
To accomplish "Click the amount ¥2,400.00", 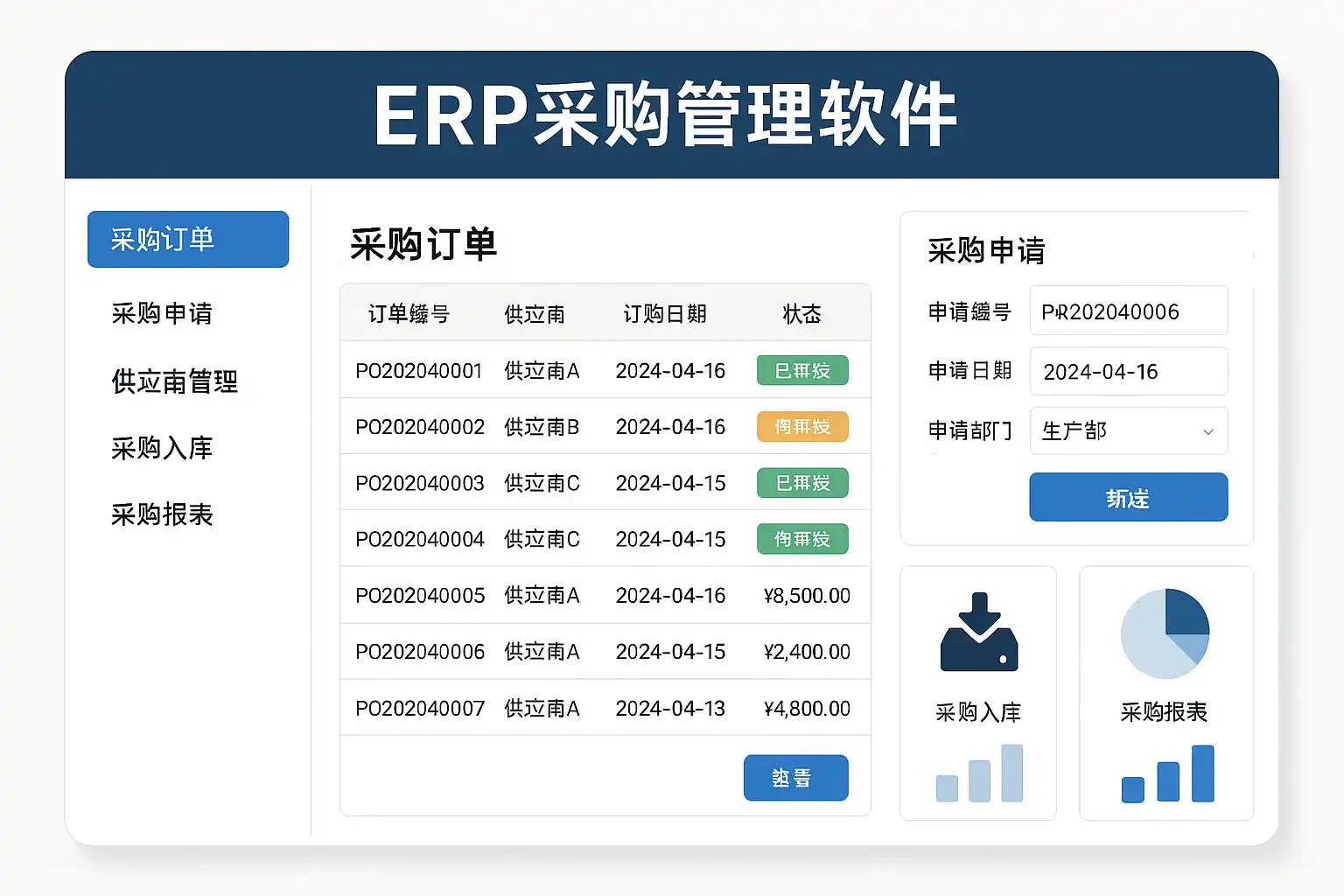I will [807, 652].
